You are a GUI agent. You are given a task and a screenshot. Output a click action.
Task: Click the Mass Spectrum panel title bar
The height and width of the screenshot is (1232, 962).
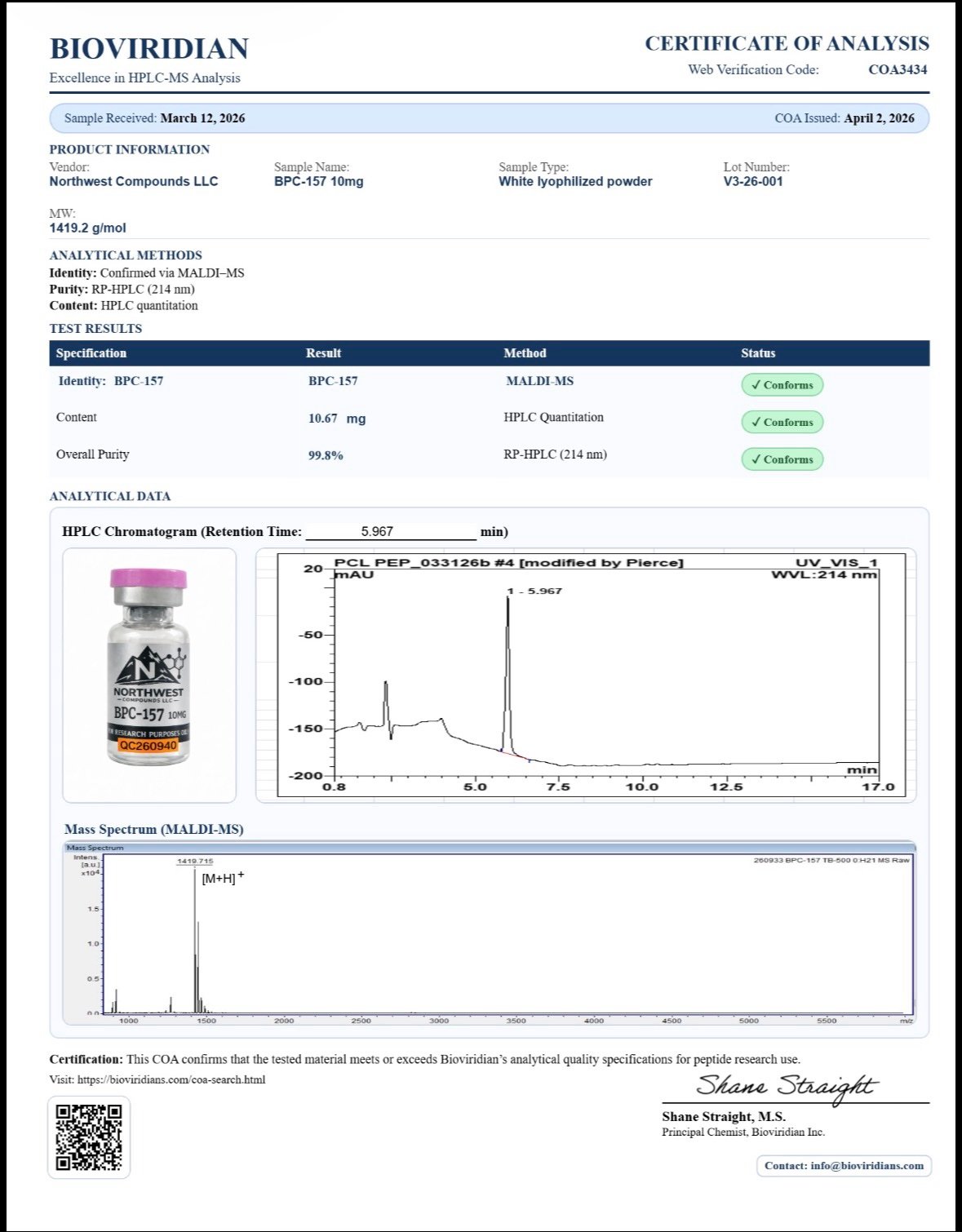point(490,848)
